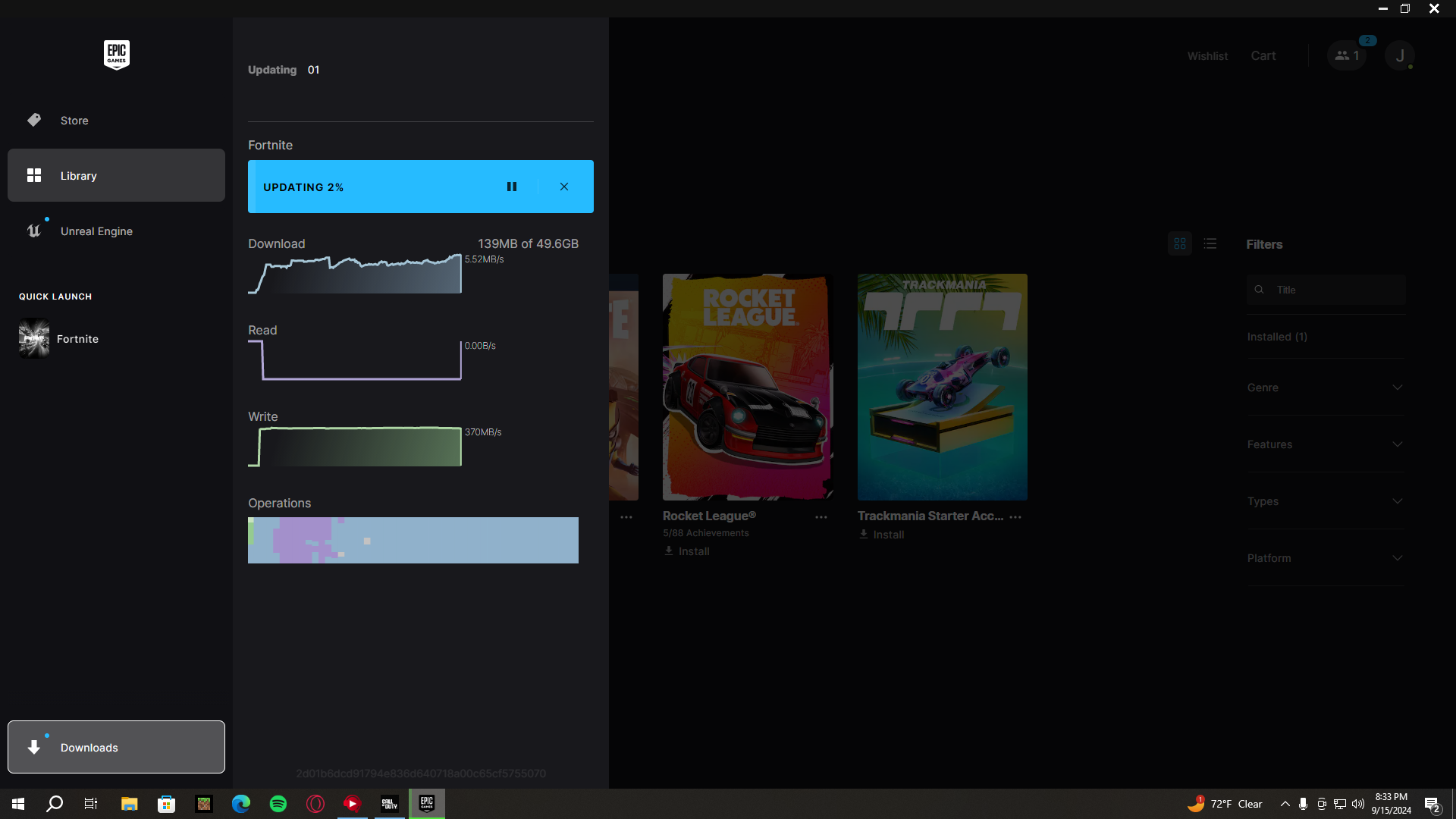Expand the Platform filter

pyautogui.click(x=1325, y=558)
